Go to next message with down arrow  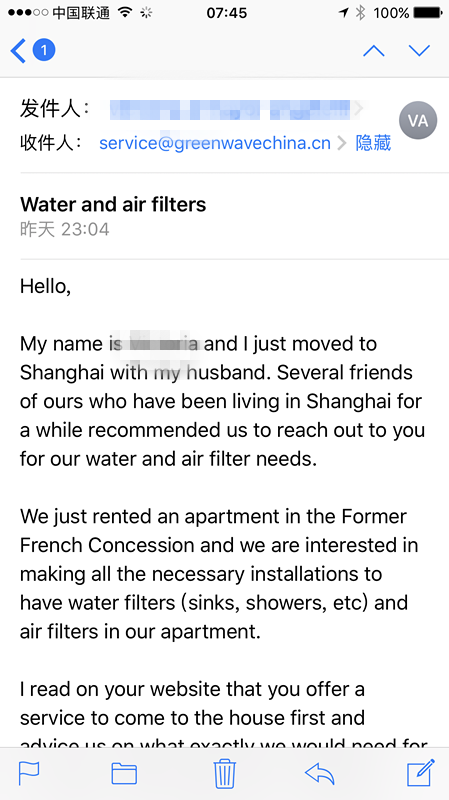tap(419, 51)
